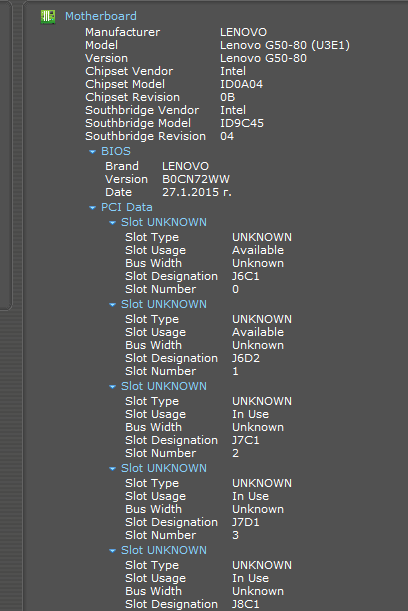The image size is (408, 611).
Task: Click the green Motherboard icon
Action: click(48, 16)
